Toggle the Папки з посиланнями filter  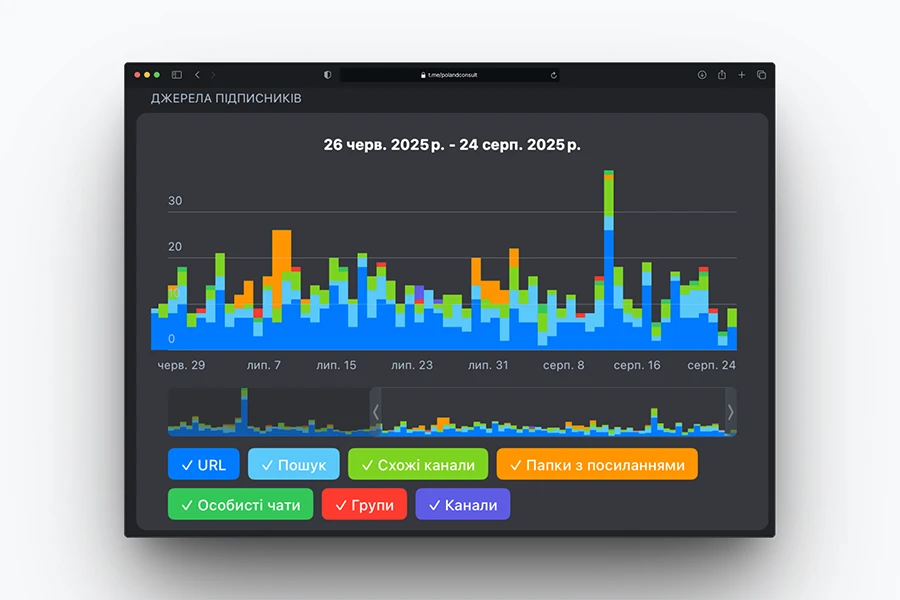click(597, 465)
